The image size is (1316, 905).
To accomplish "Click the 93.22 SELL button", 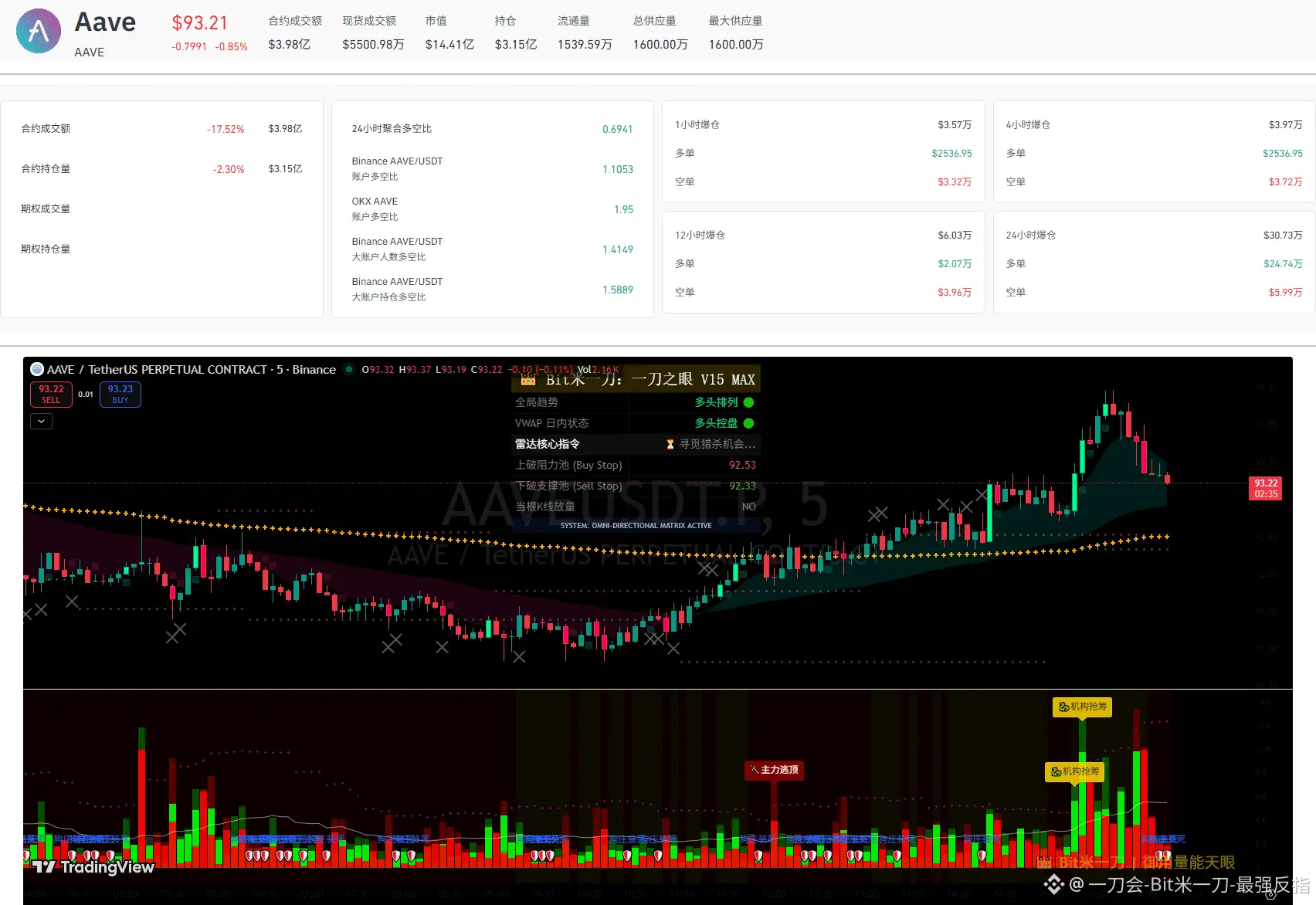I will (51, 395).
